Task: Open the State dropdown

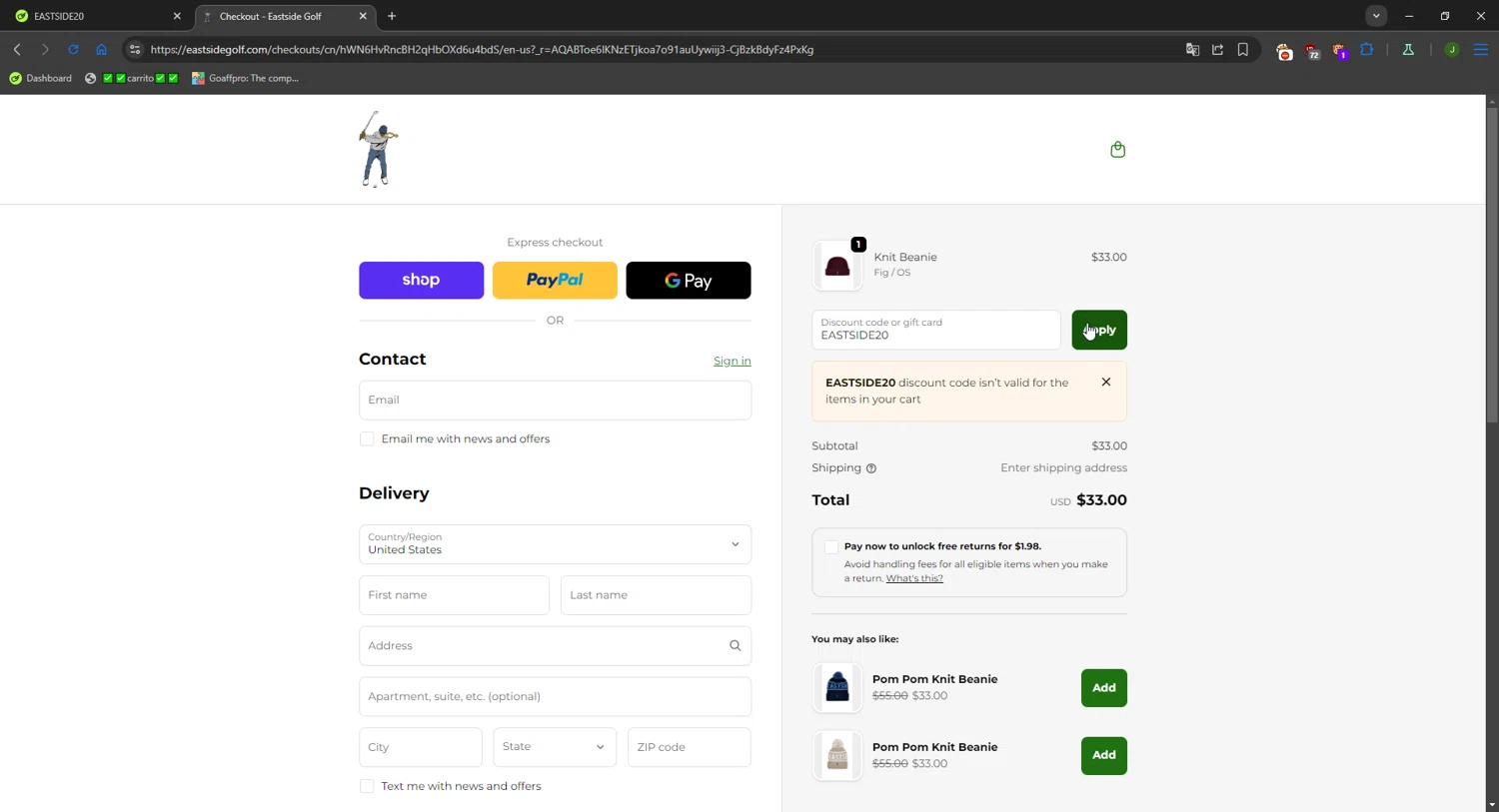Action: pos(555,747)
